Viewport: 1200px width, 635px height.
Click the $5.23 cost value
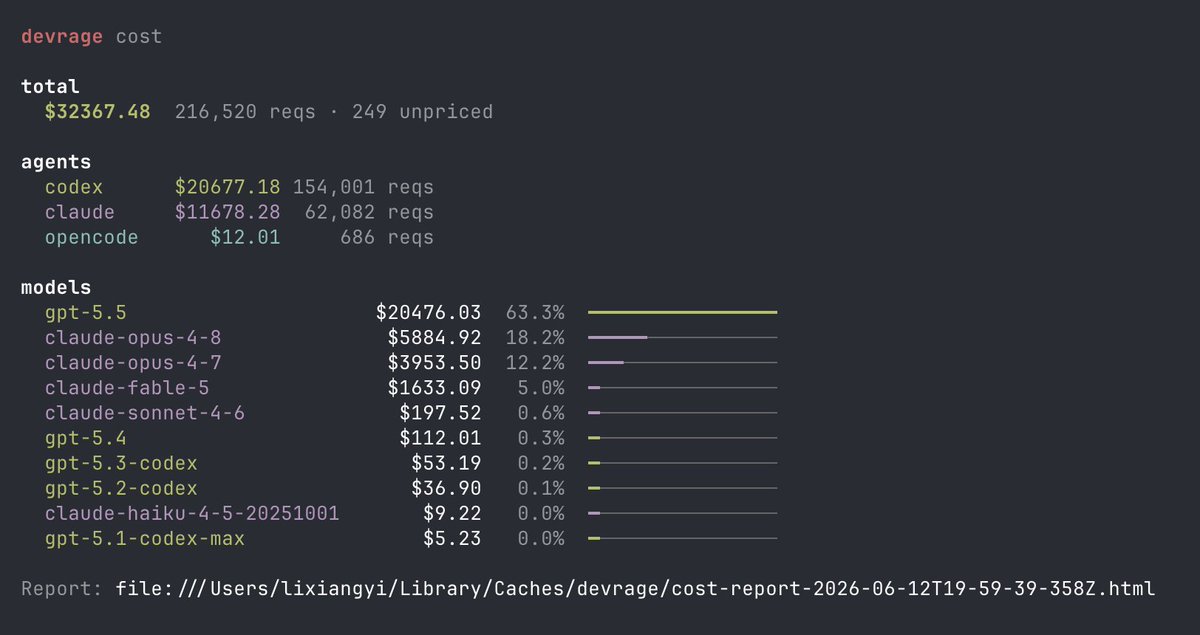(452, 538)
